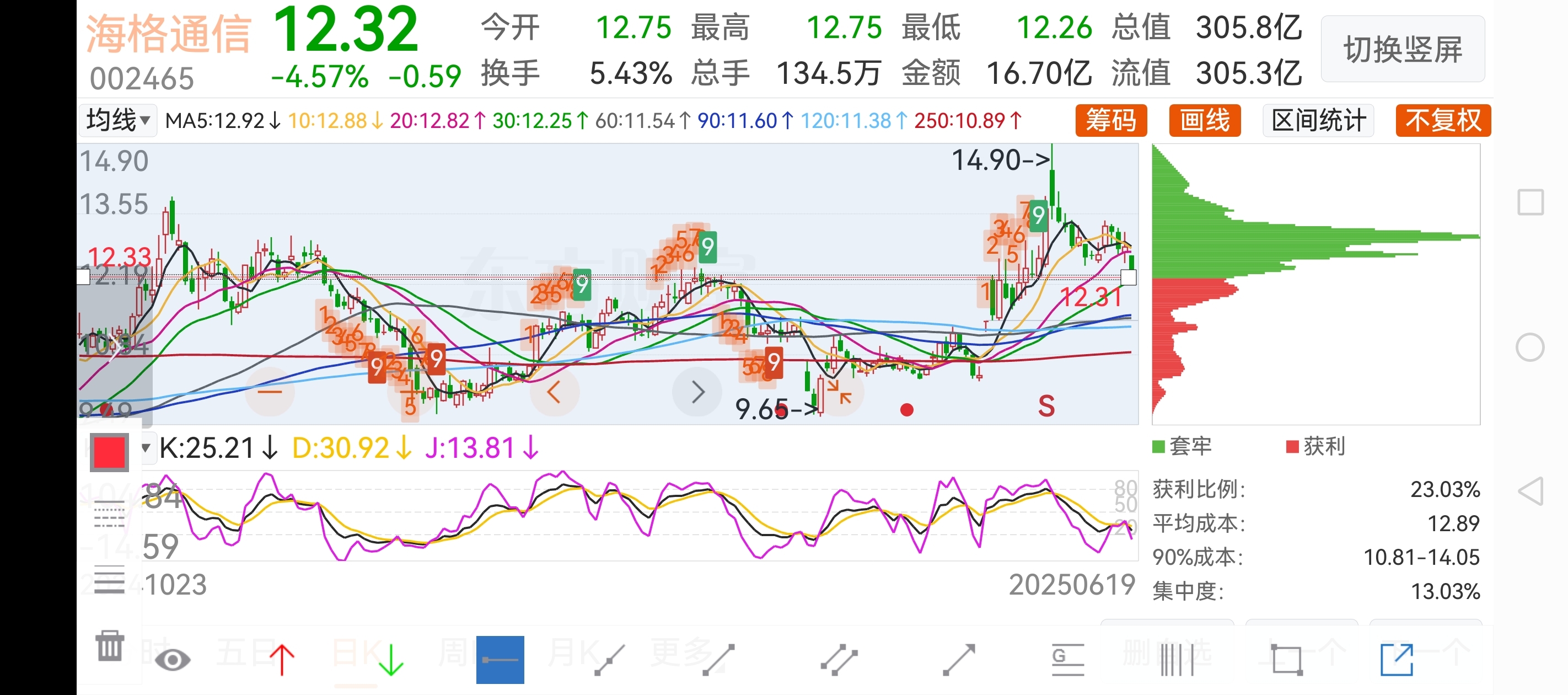Toggle drawing visibility with the eye icon
The width and height of the screenshot is (1568, 695).
coord(172,660)
